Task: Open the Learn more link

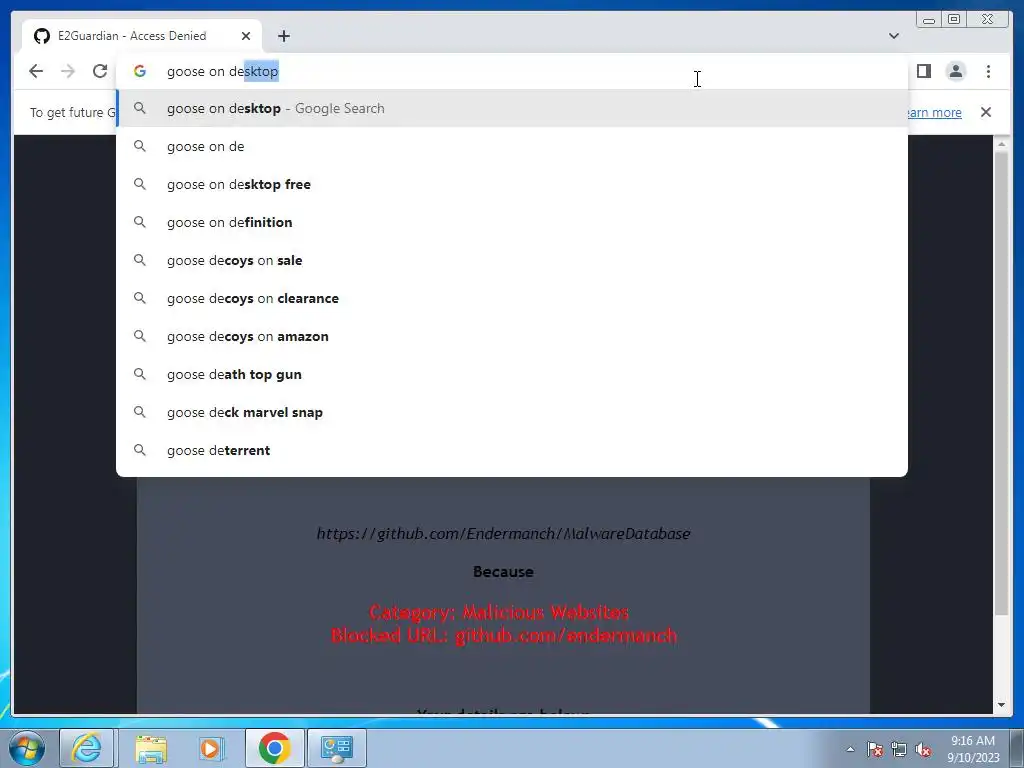Action: click(935, 112)
